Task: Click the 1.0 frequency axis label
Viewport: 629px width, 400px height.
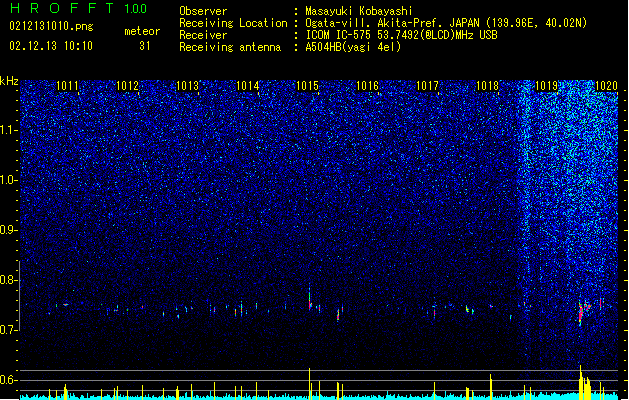Action: tap(9, 180)
